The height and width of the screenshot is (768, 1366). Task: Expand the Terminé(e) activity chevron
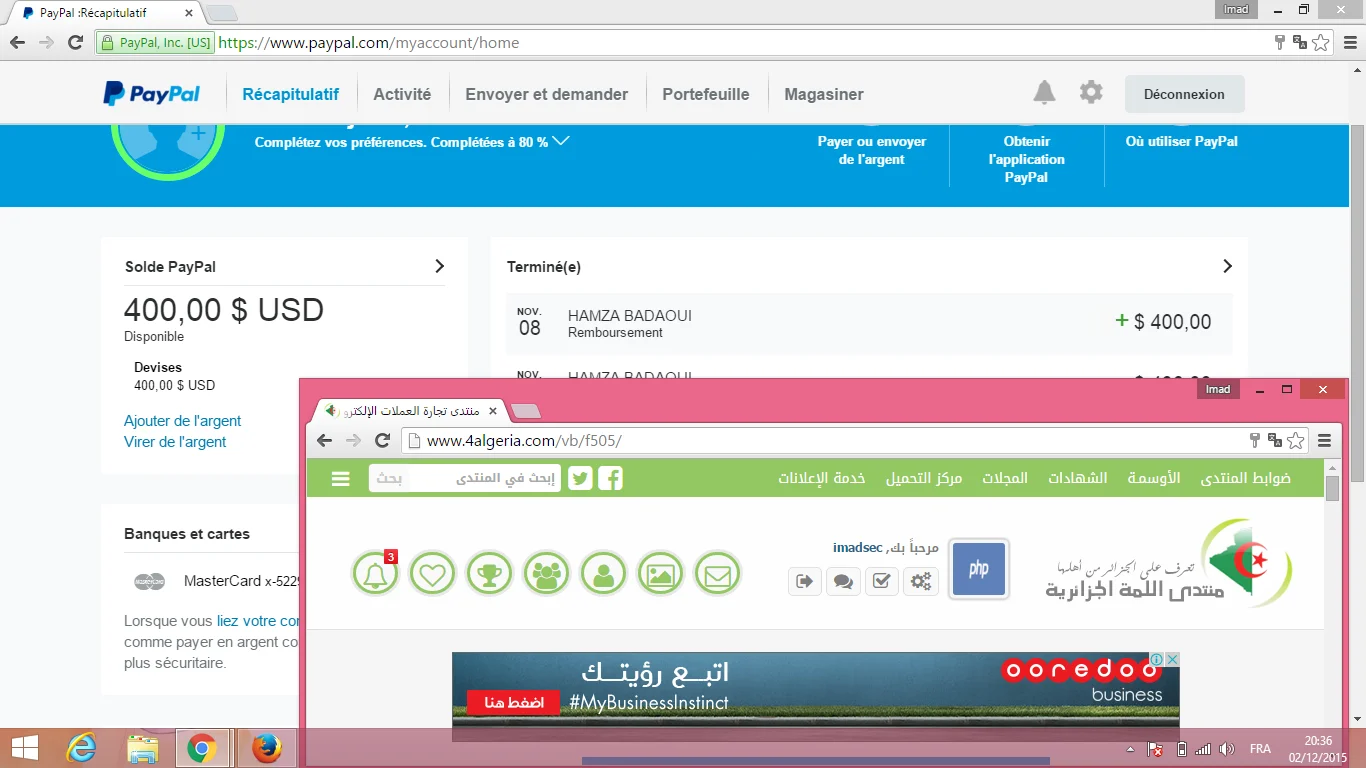pyautogui.click(x=1227, y=266)
